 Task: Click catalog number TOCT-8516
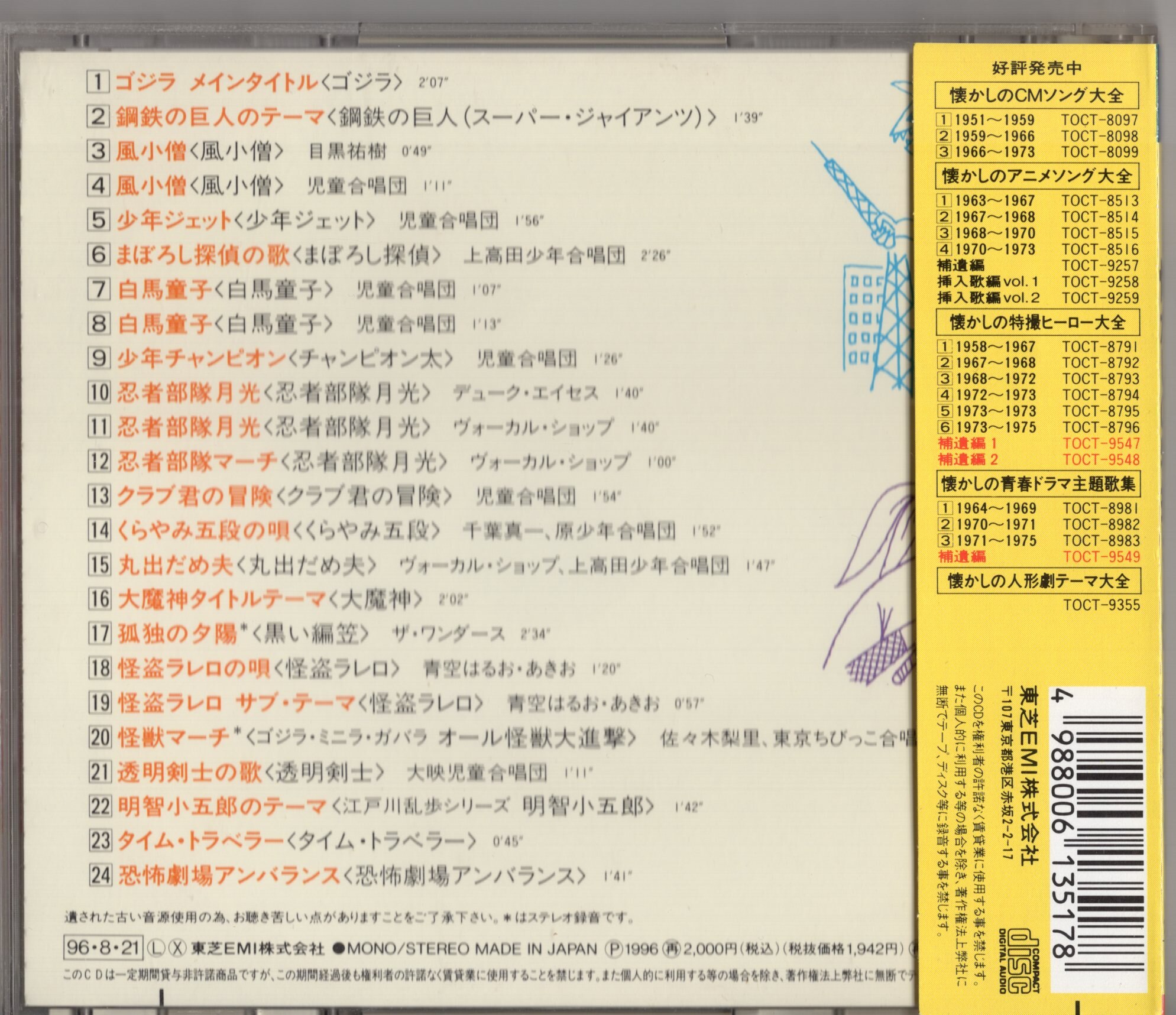point(1100,249)
